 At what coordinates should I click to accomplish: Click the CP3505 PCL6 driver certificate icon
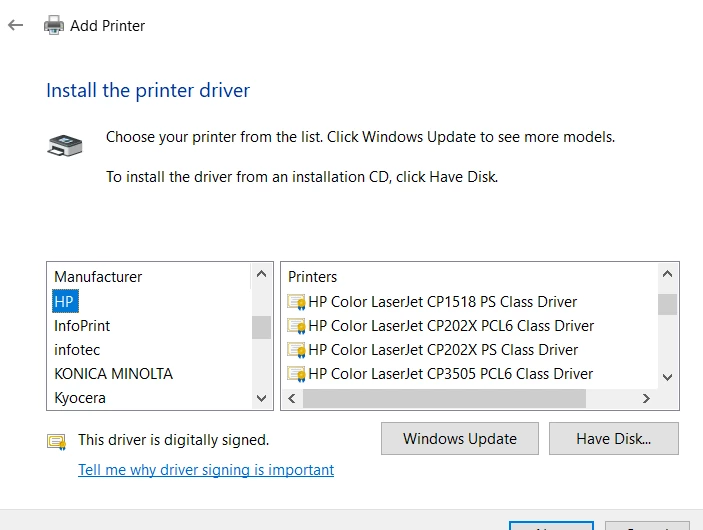pyautogui.click(x=296, y=374)
